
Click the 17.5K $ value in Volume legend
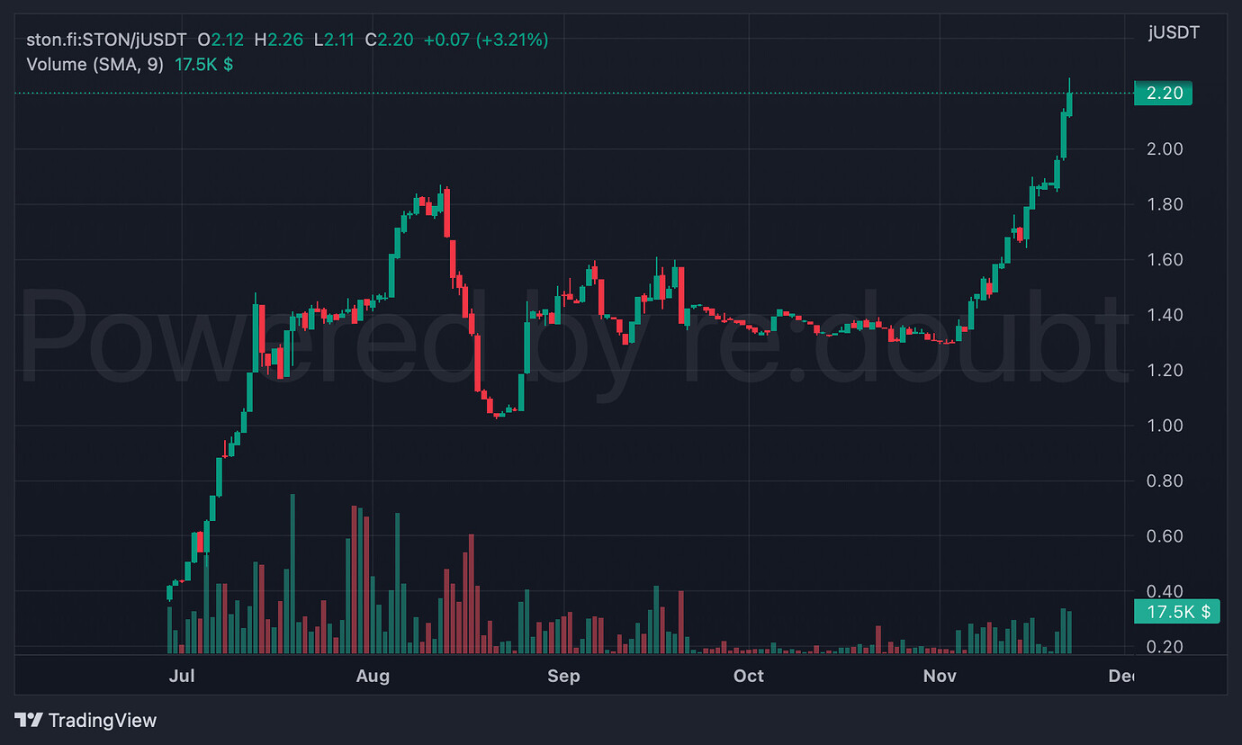coord(204,64)
